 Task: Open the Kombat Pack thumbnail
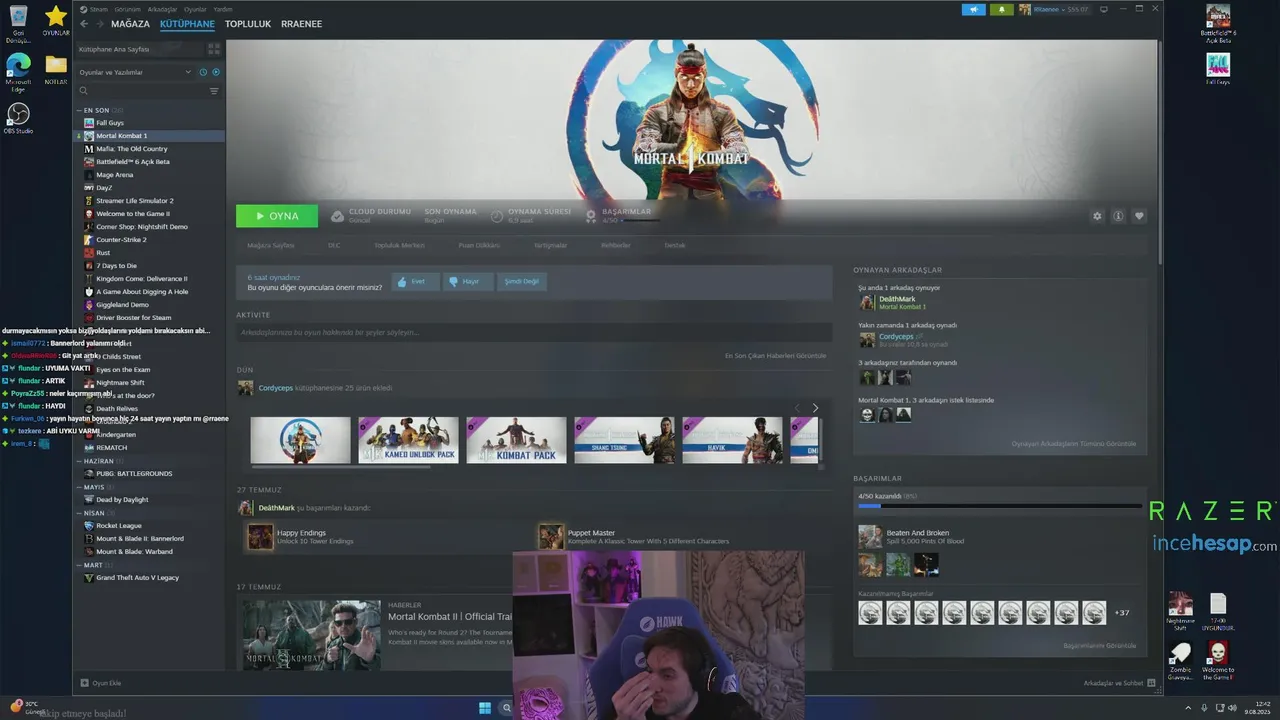[516, 440]
